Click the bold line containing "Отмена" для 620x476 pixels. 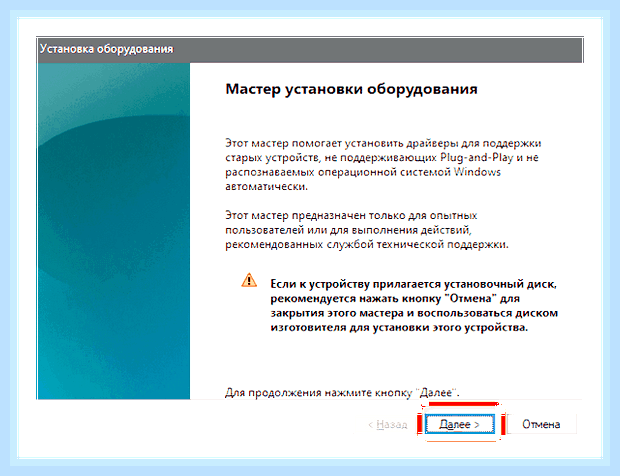395,298
